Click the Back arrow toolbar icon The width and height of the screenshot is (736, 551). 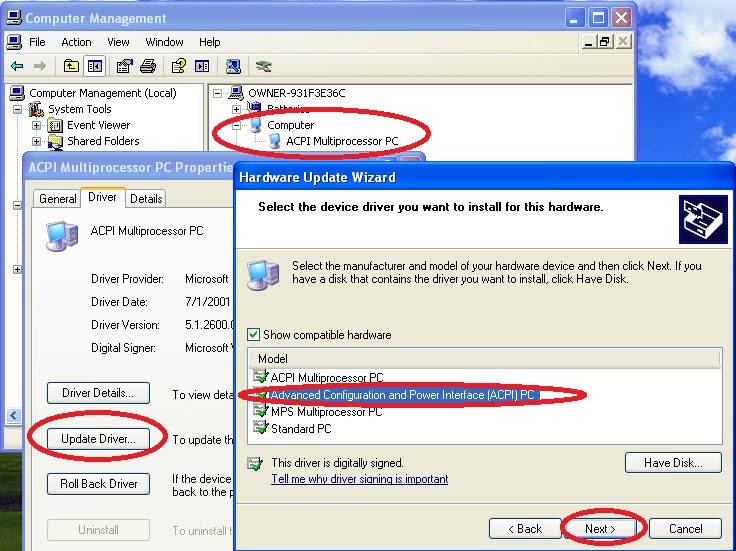tap(17, 66)
